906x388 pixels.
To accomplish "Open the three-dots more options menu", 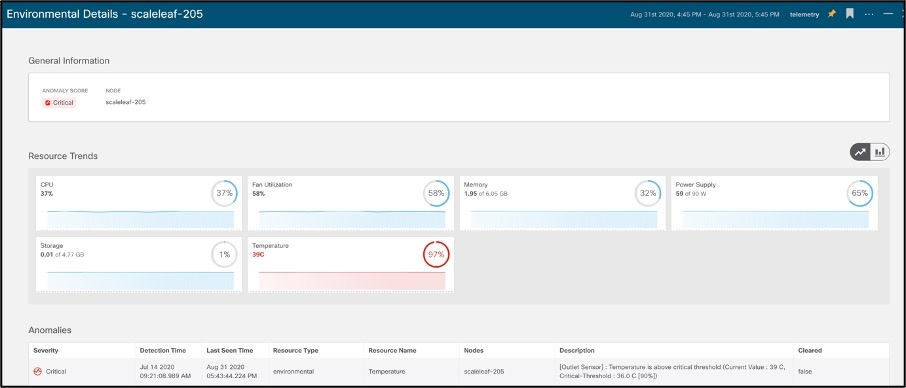I will (x=869, y=14).
